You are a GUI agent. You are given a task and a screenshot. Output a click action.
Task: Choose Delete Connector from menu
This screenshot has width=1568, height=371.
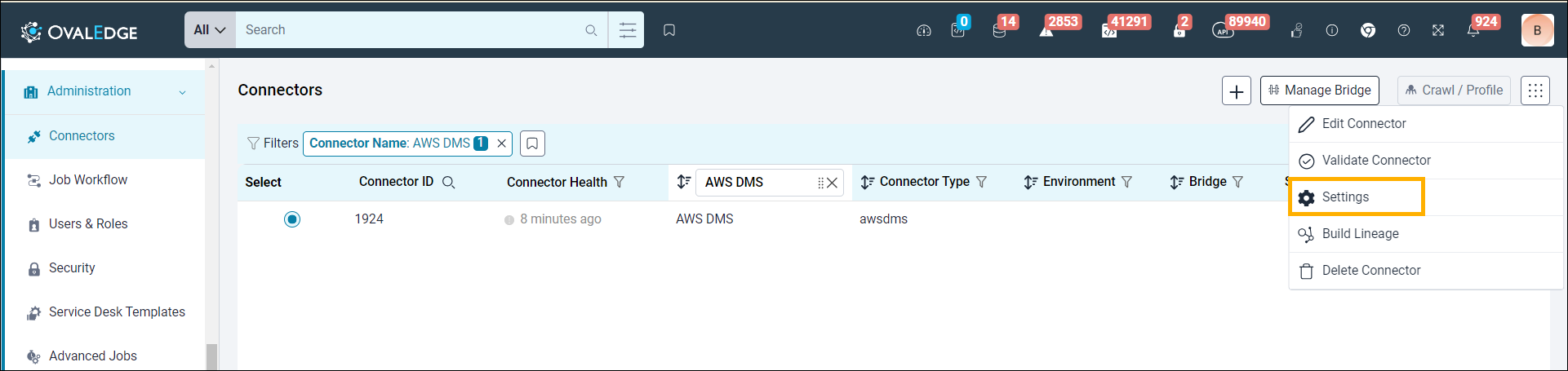click(1425, 271)
